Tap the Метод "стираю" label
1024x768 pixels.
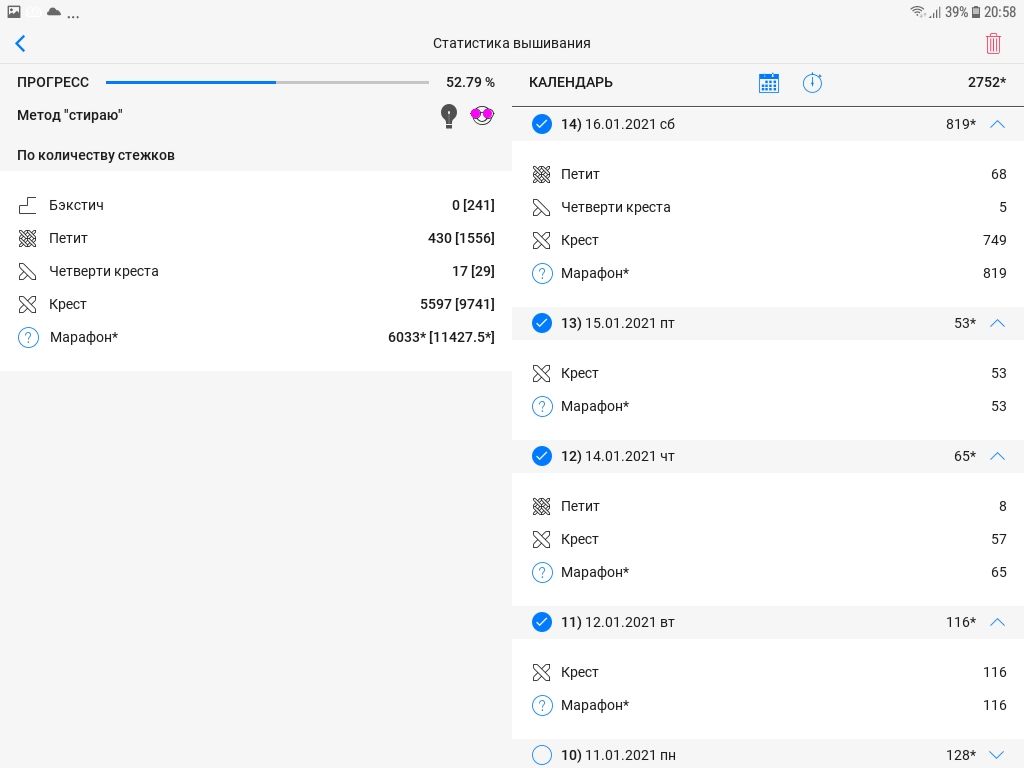(70, 116)
